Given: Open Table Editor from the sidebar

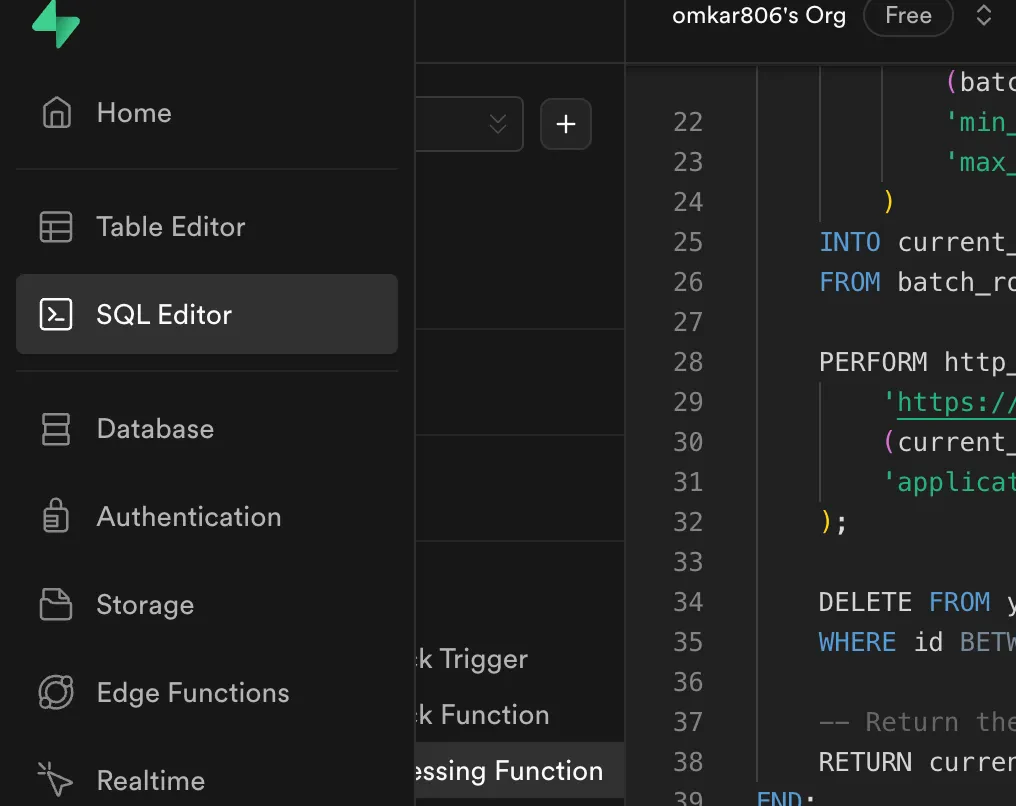Looking at the screenshot, I should point(57,226).
